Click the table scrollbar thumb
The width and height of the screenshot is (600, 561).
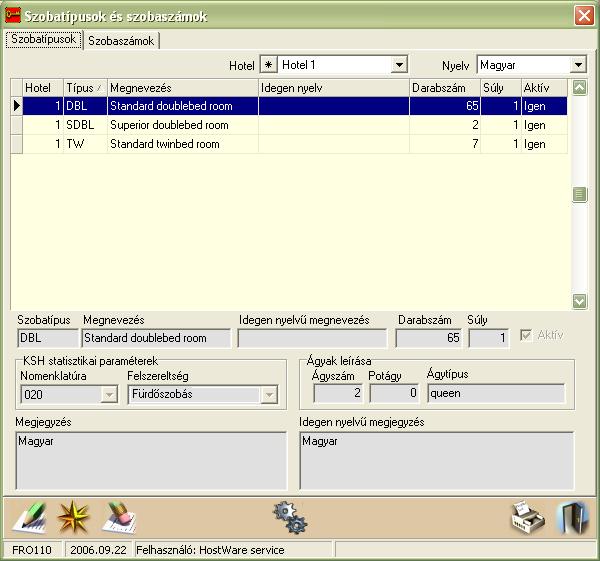coord(579,195)
